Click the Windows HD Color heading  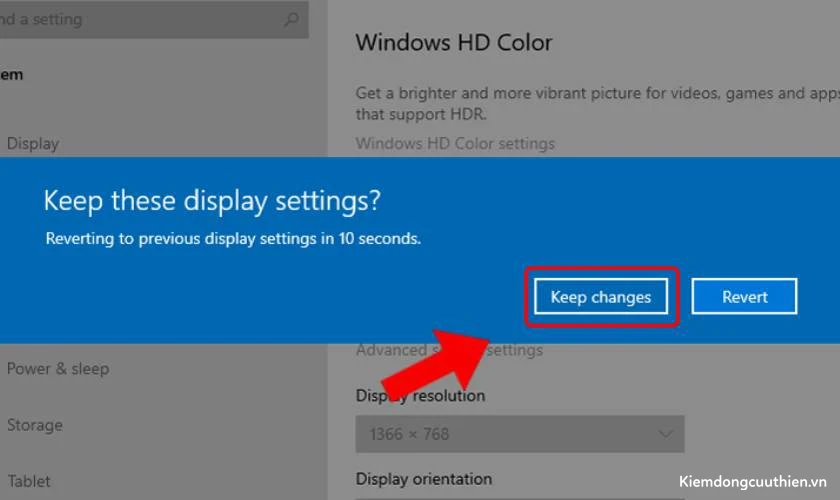(x=454, y=43)
